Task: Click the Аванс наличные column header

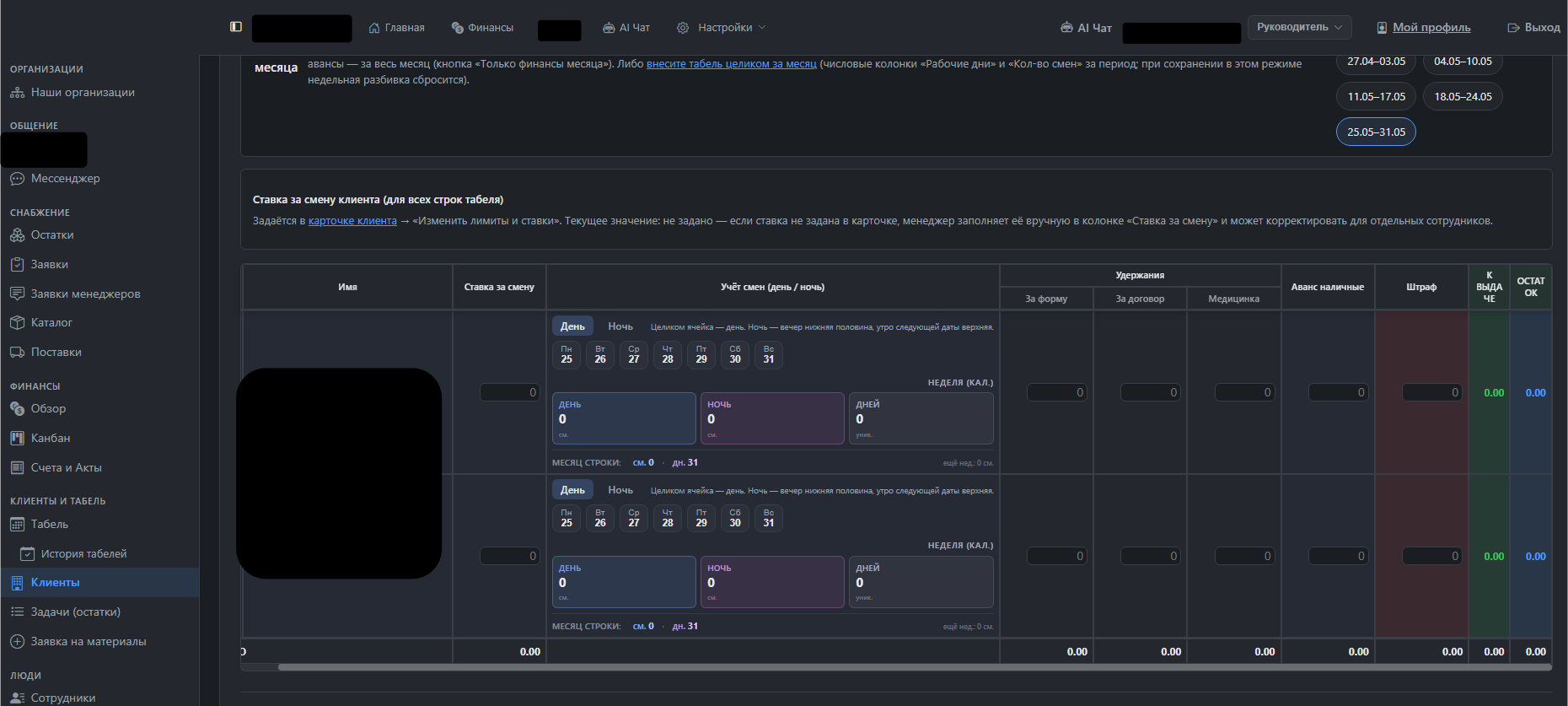Action: tap(1328, 288)
